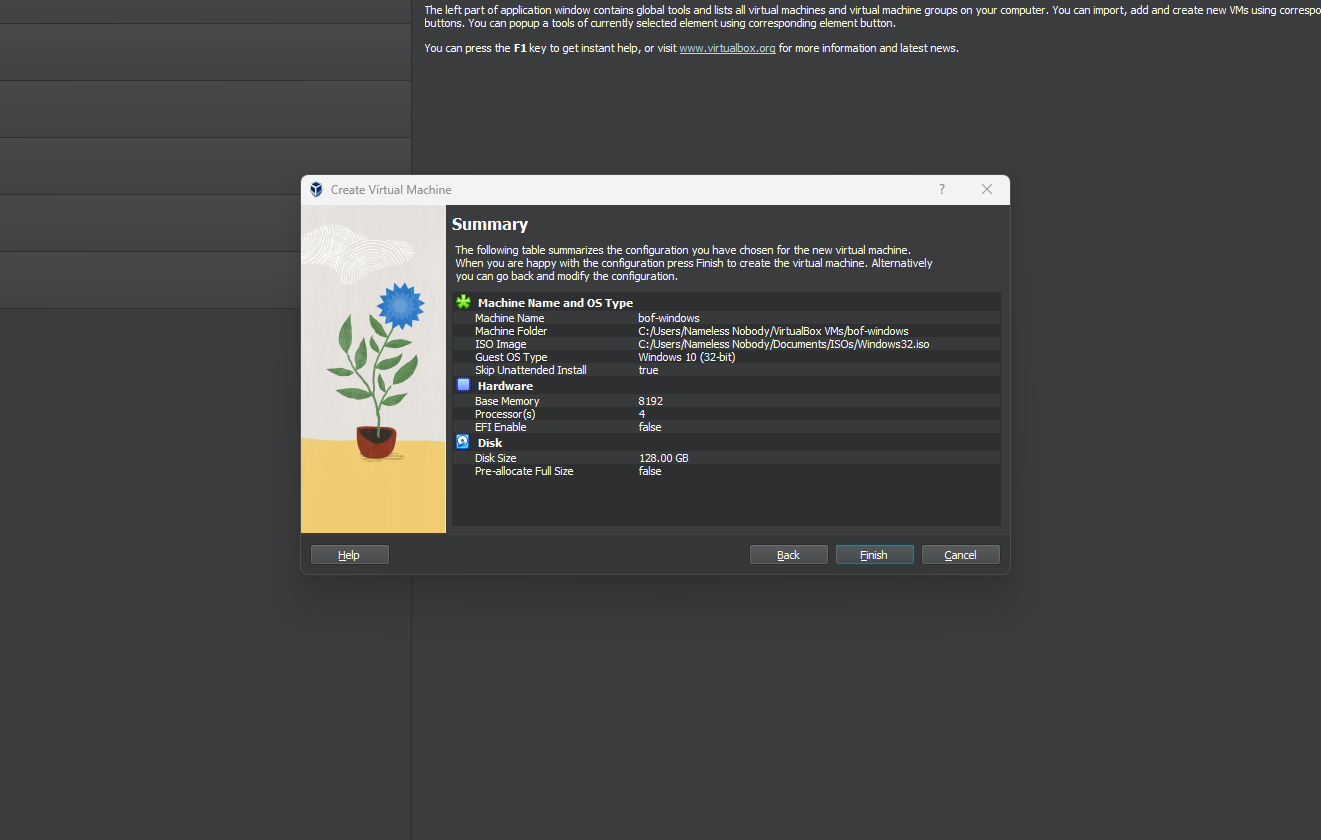Go Back to the previous wizard page
The image size is (1321, 840).
(788, 555)
